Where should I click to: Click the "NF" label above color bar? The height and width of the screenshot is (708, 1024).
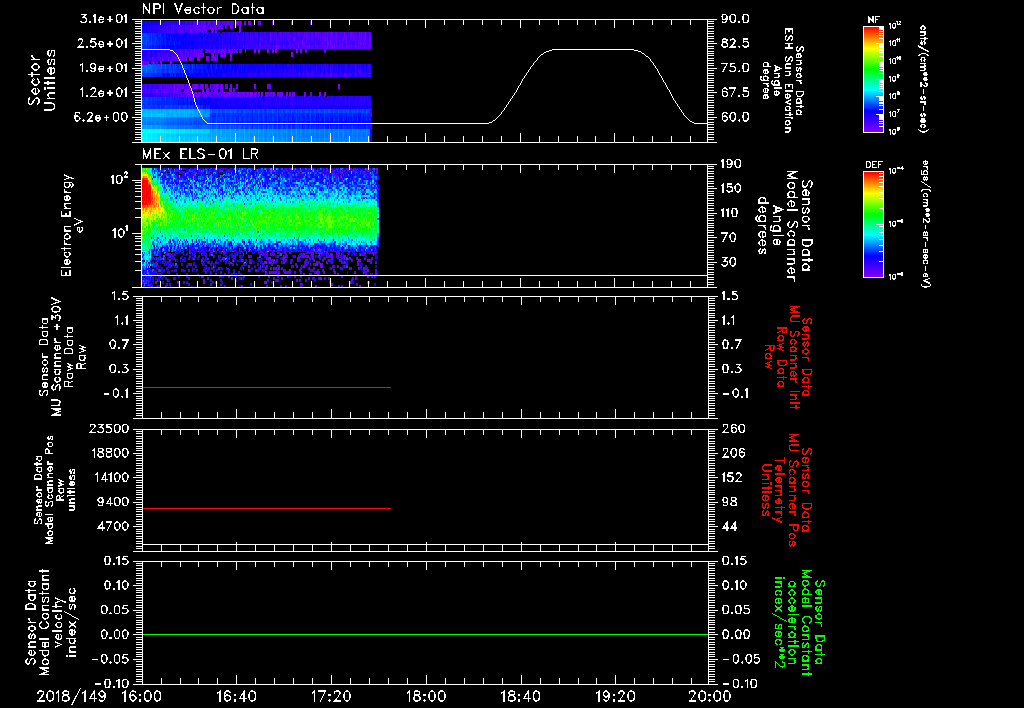873,20
